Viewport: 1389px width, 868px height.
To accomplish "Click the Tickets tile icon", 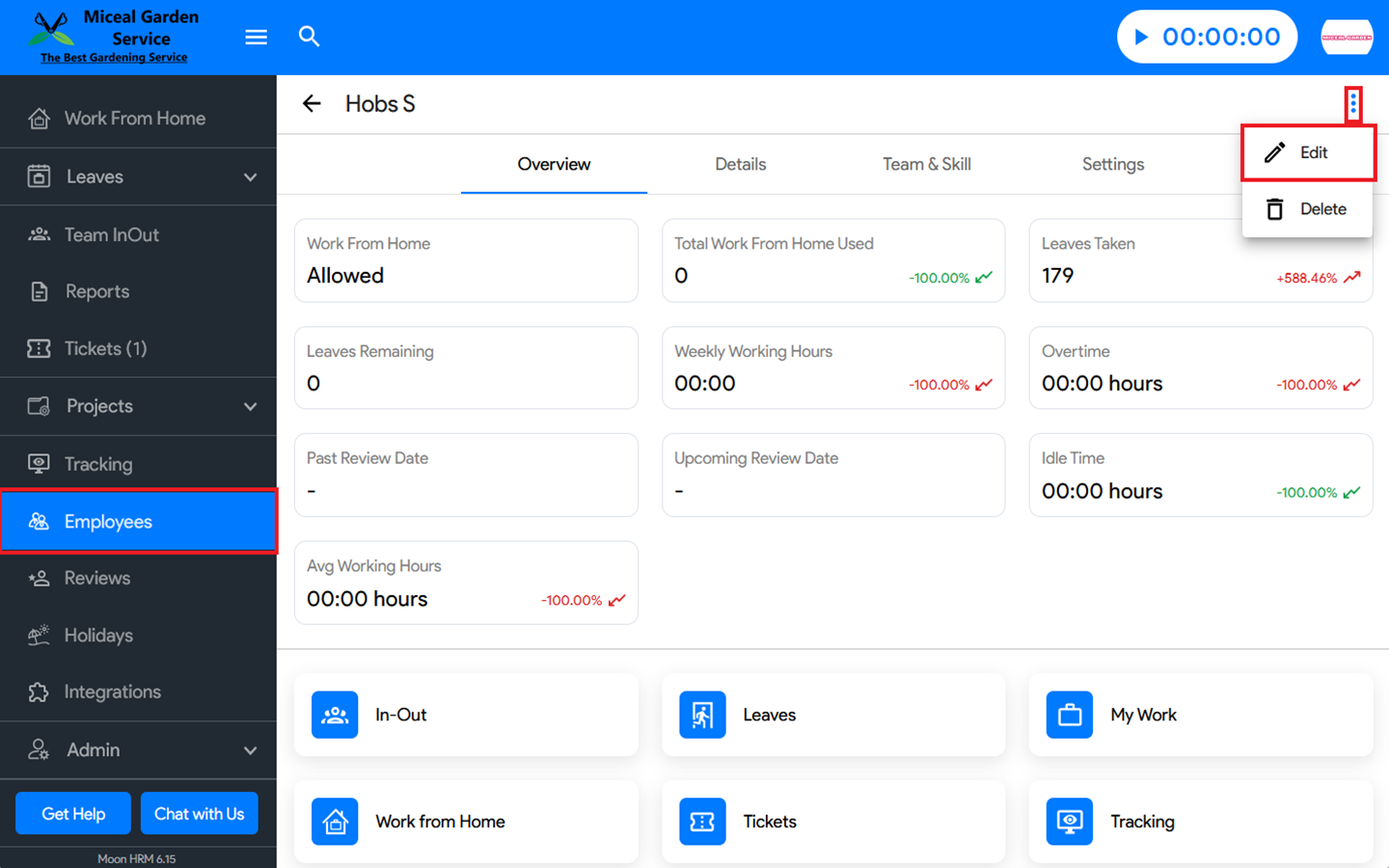I will [x=702, y=822].
